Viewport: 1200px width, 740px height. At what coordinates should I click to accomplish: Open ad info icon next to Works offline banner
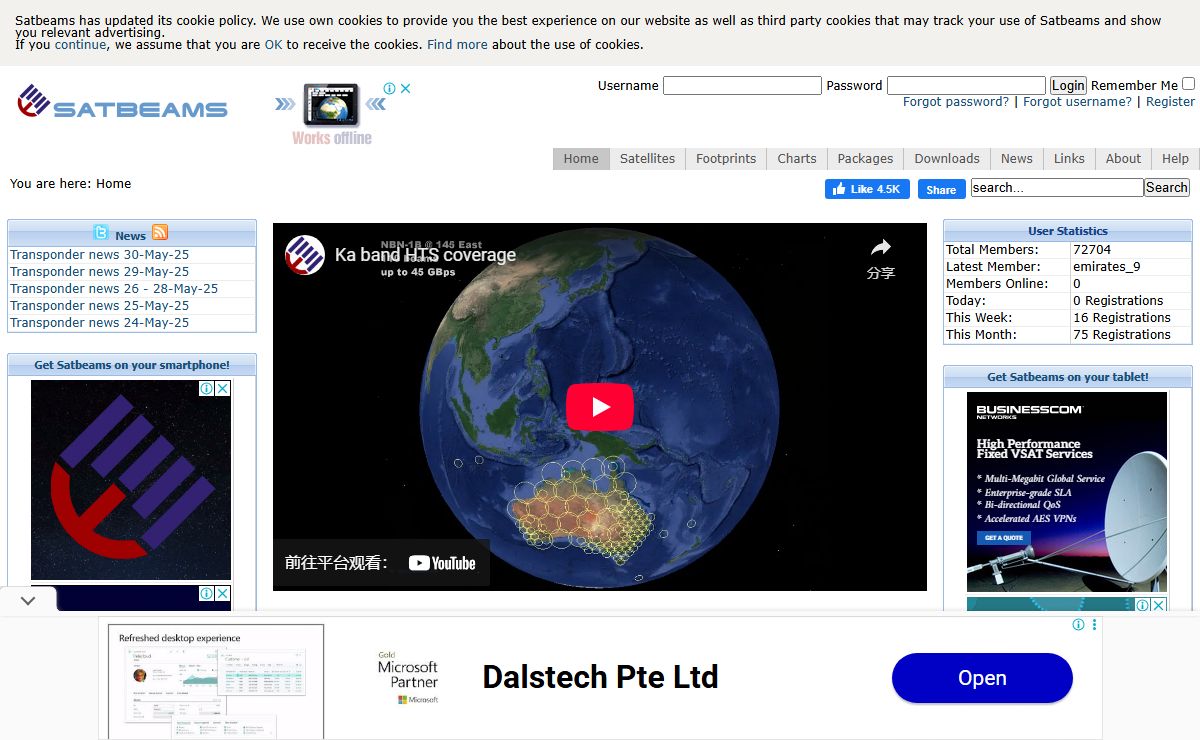pyautogui.click(x=390, y=89)
